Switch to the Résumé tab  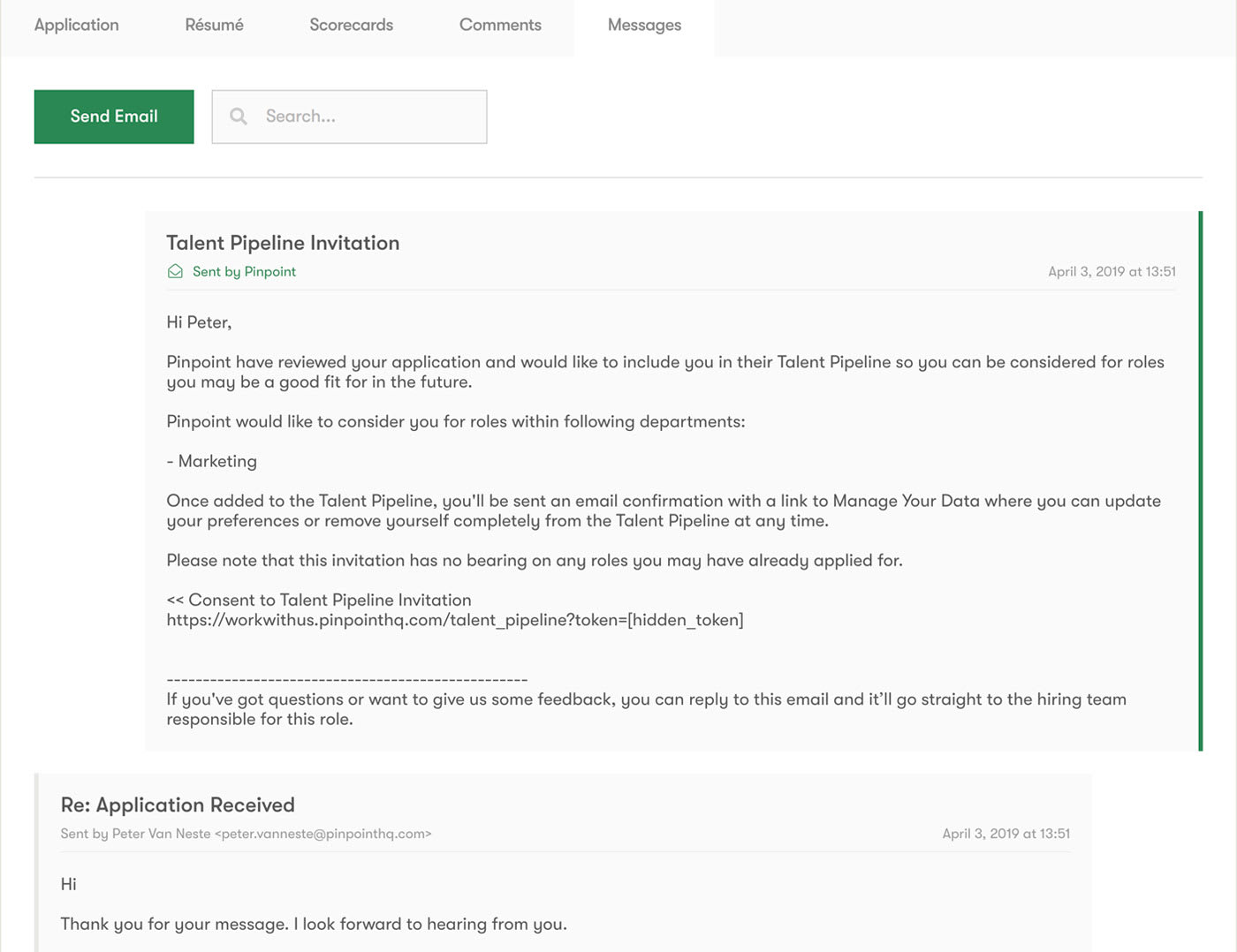pos(214,25)
